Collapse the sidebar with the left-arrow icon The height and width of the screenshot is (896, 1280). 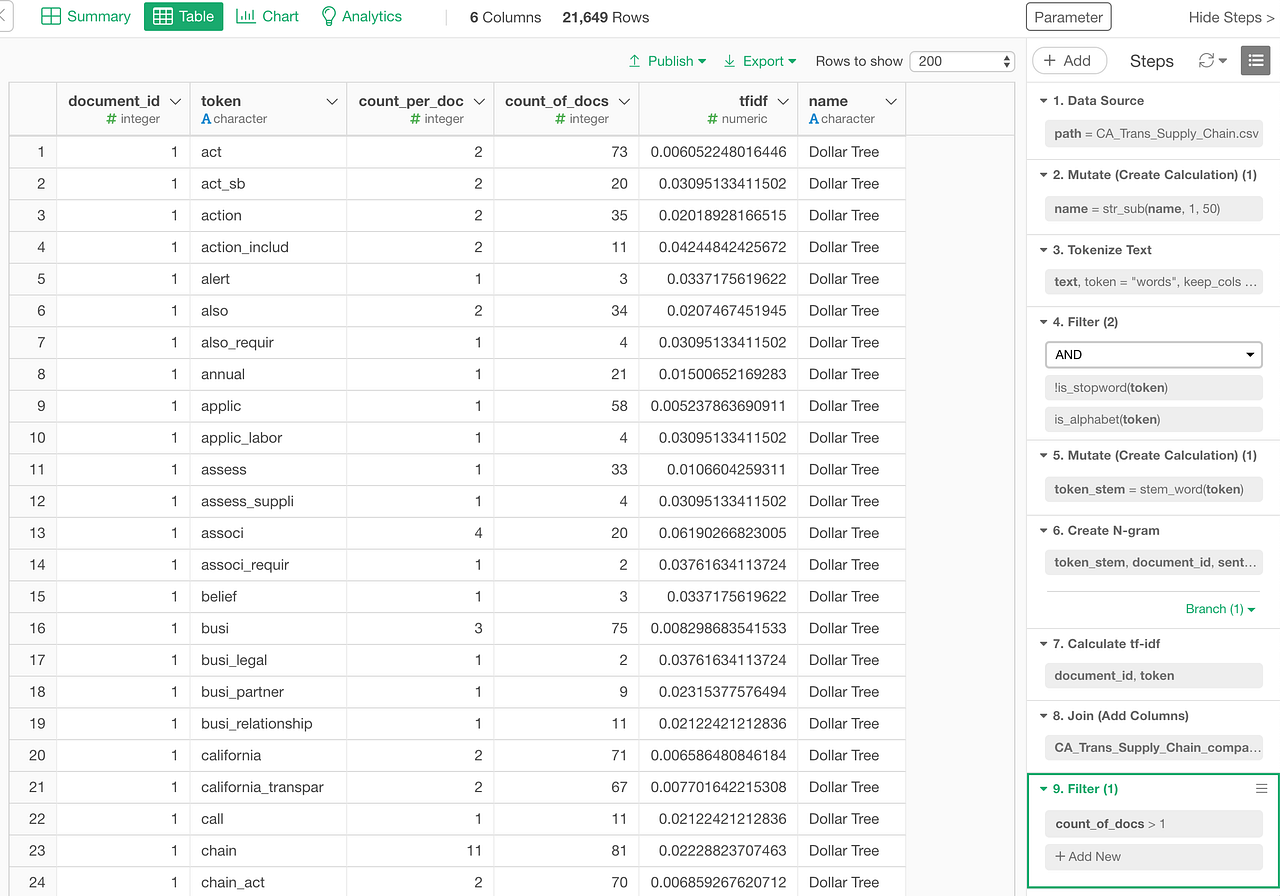point(5,16)
